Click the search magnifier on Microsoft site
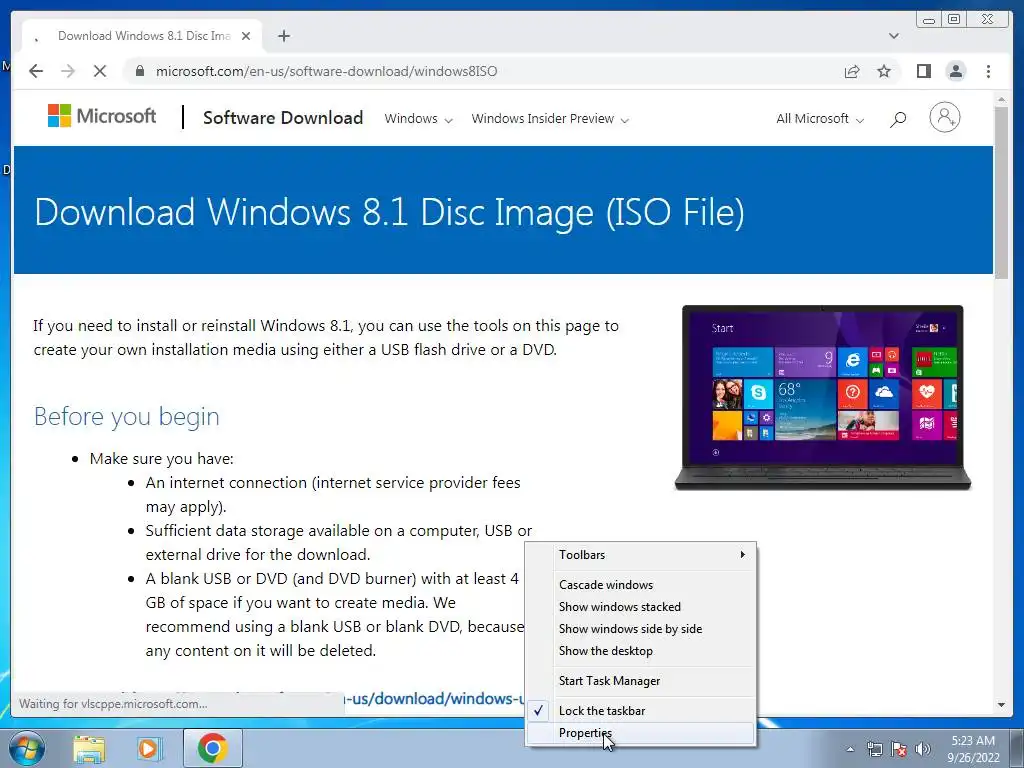 (x=898, y=119)
